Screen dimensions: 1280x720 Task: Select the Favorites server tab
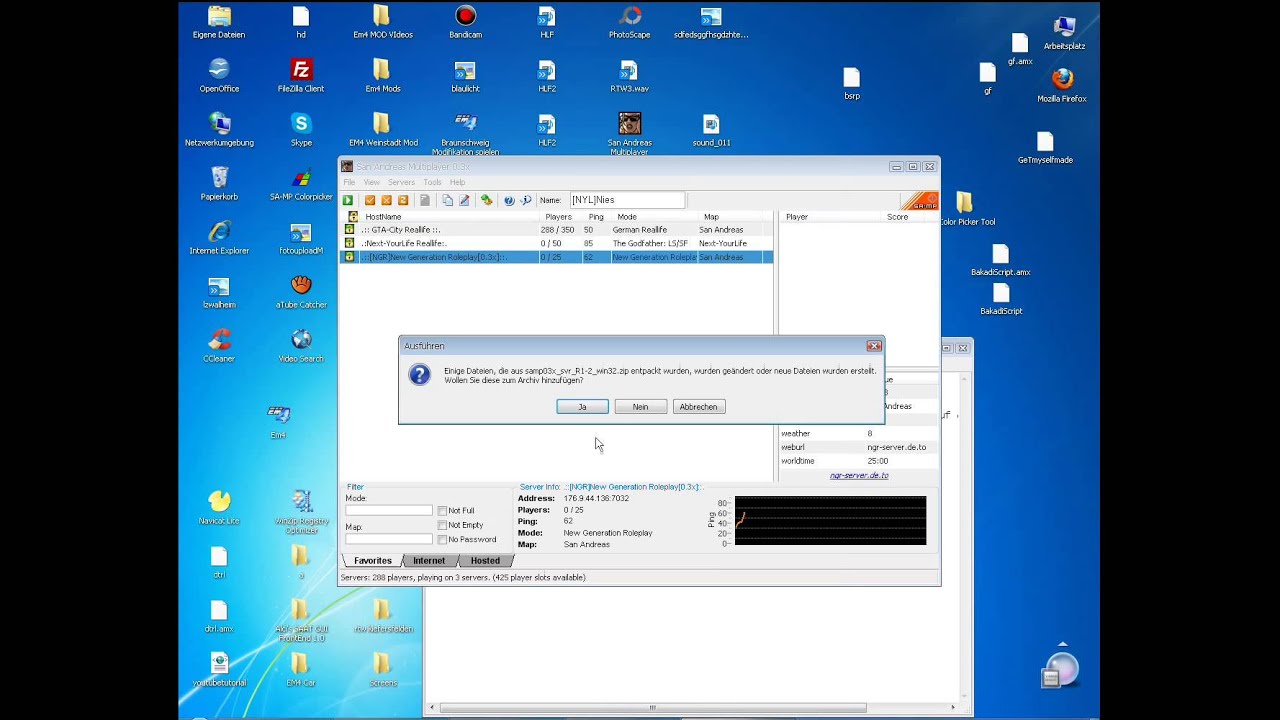click(372, 561)
